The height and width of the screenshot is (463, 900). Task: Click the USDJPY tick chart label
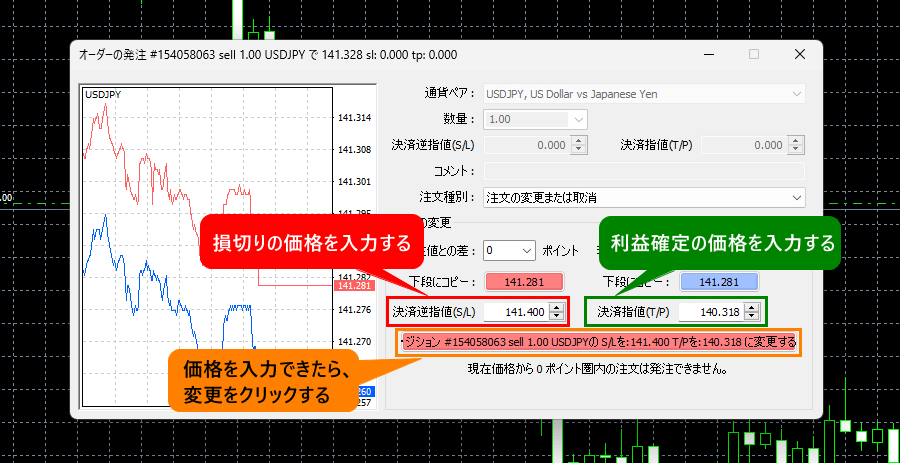point(103,95)
